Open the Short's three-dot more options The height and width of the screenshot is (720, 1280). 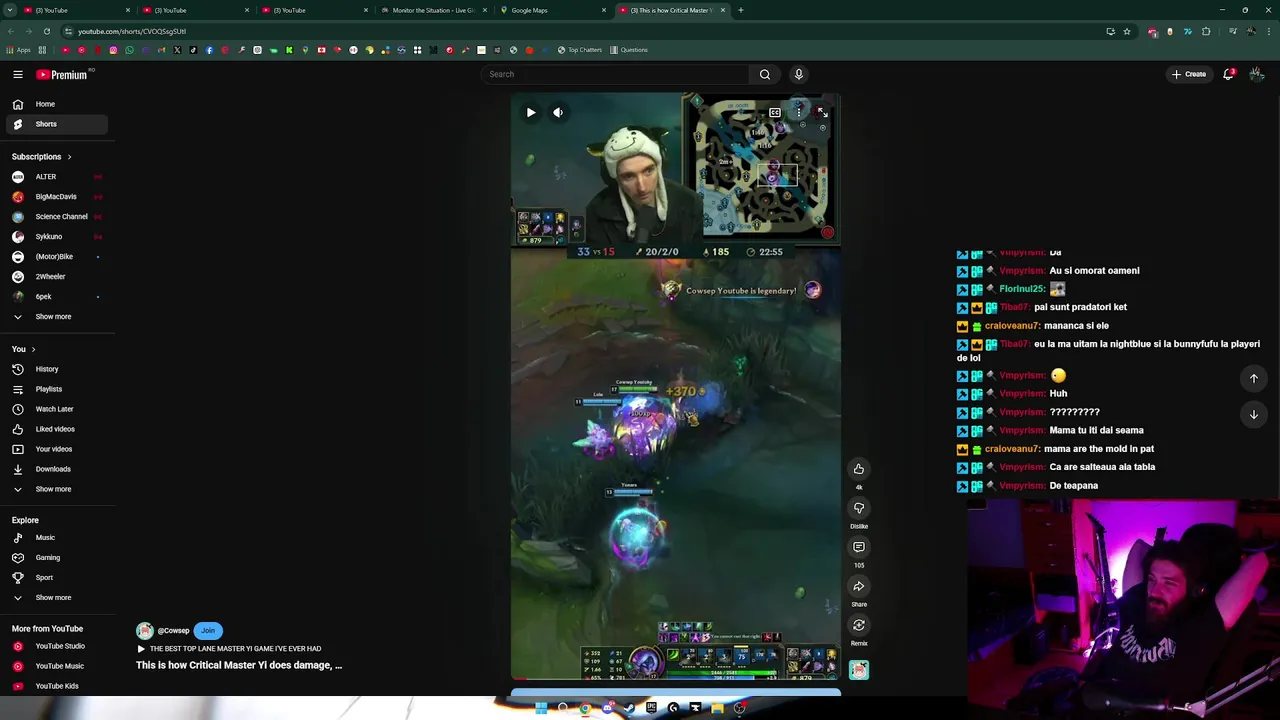798,112
